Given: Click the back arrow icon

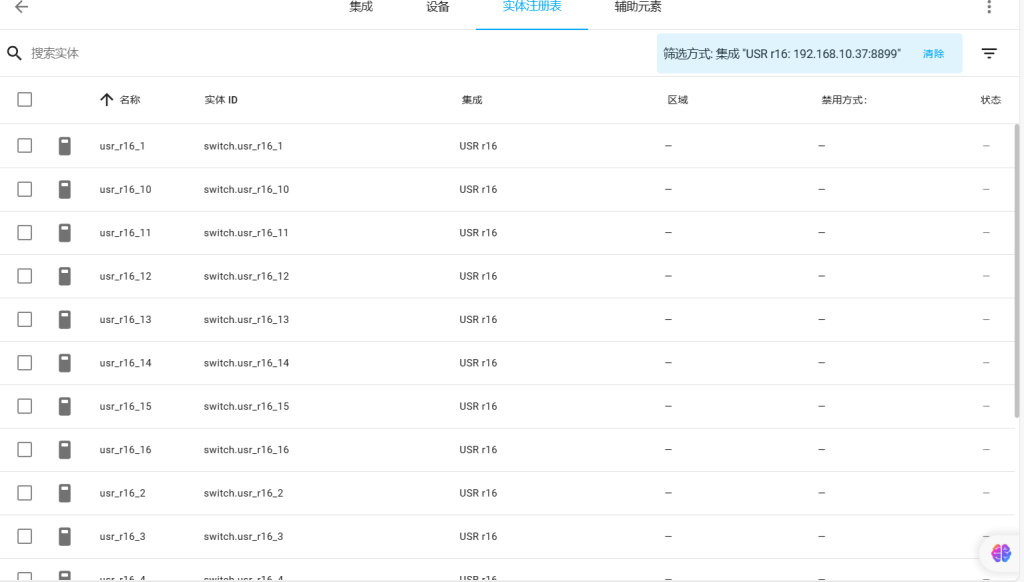Looking at the screenshot, I should point(21,7).
